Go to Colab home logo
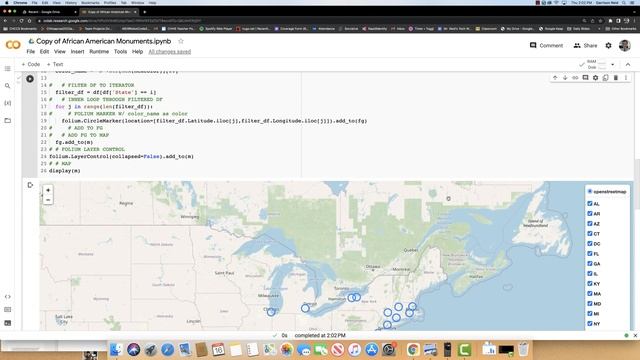The height and width of the screenshot is (360, 640). (x=13, y=45)
